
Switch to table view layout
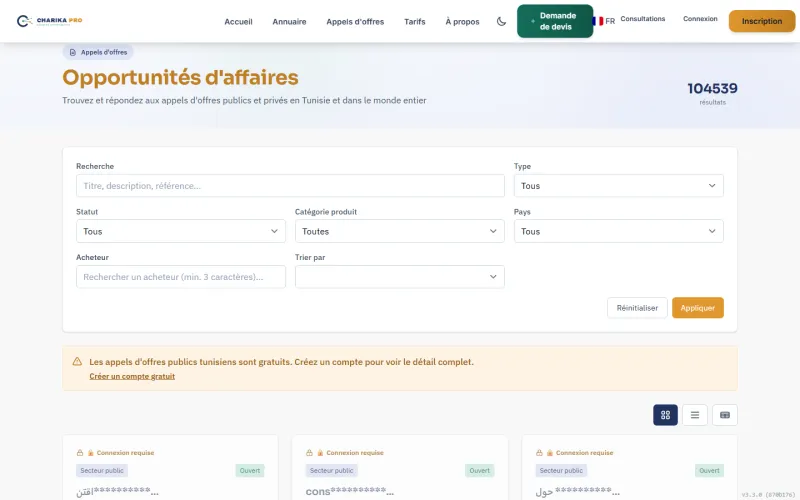tap(724, 415)
